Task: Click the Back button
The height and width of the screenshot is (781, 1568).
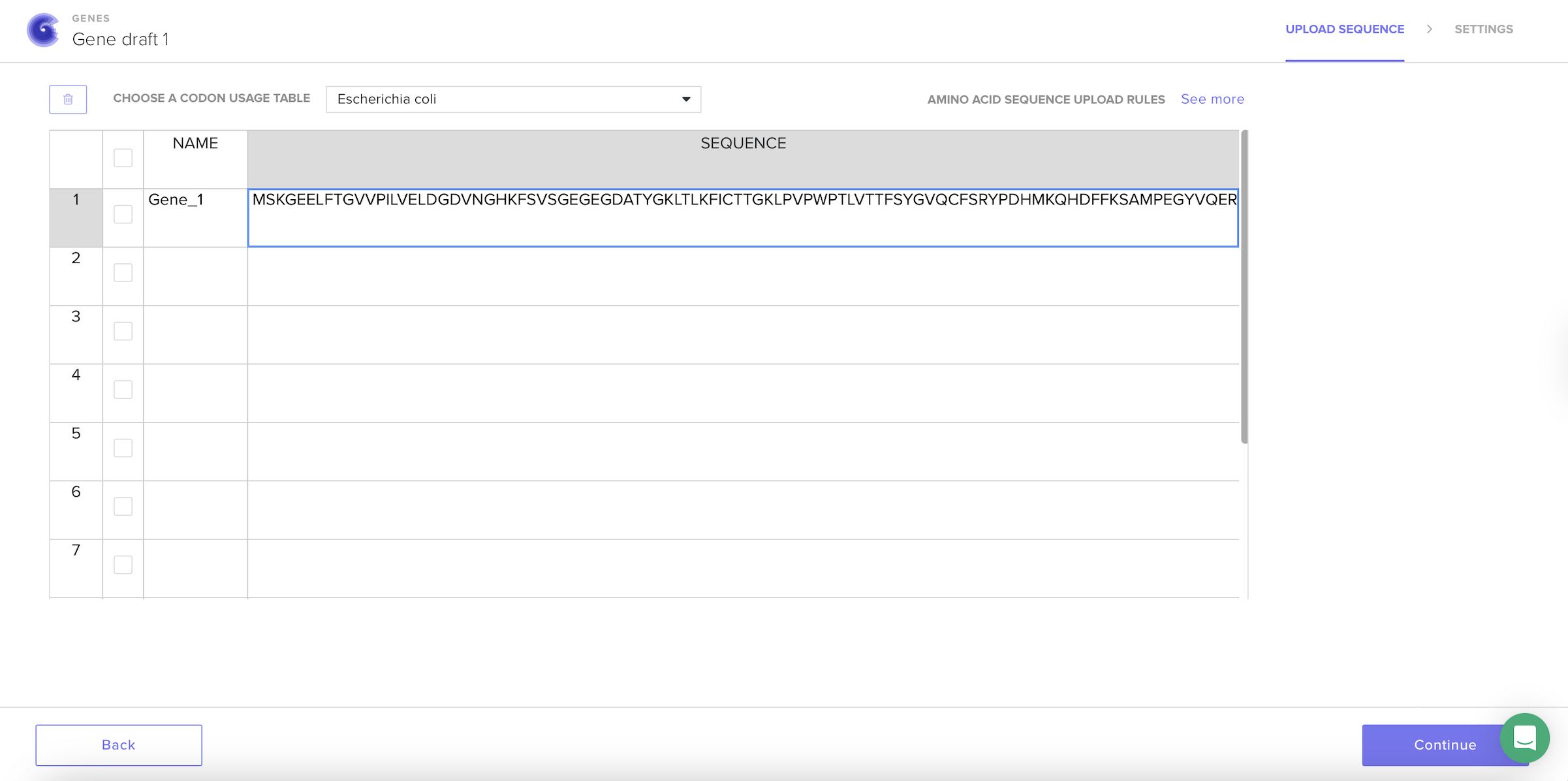Action: [118, 744]
